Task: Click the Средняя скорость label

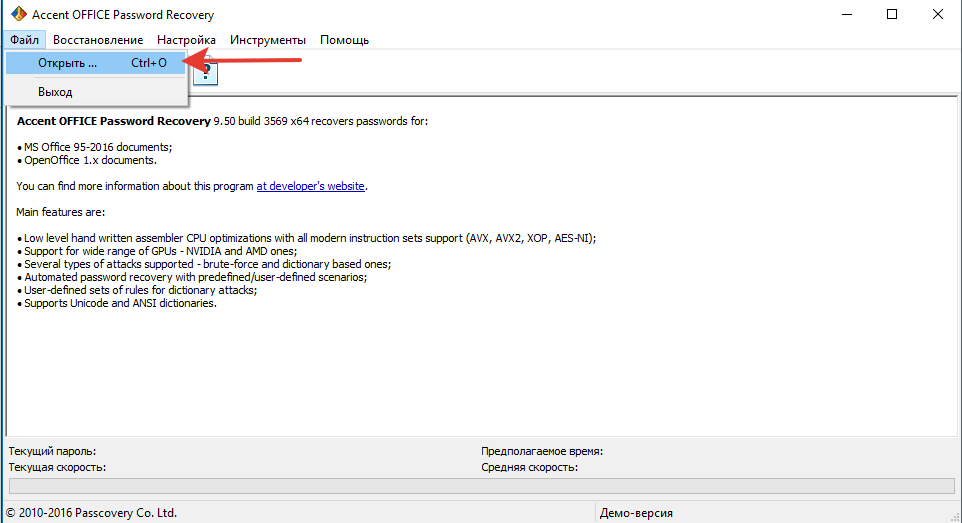Action: click(529, 467)
